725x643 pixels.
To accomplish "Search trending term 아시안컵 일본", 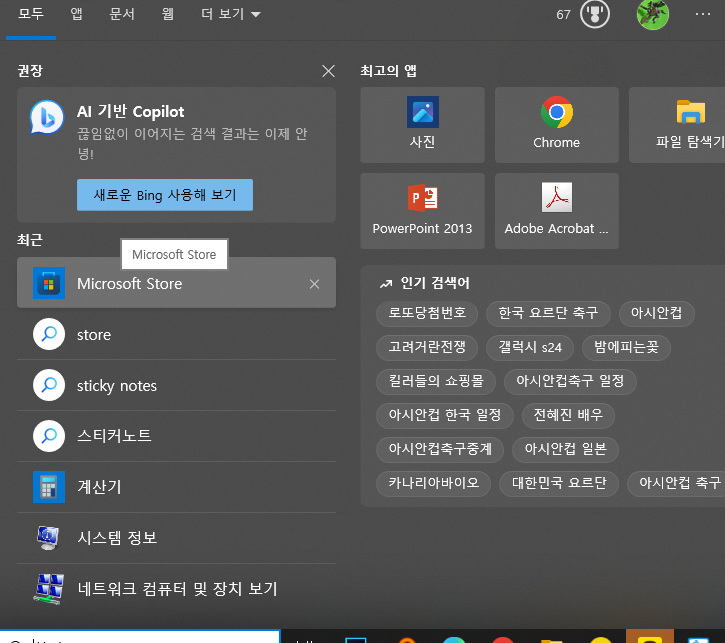I will pyautogui.click(x=565, y=449).
